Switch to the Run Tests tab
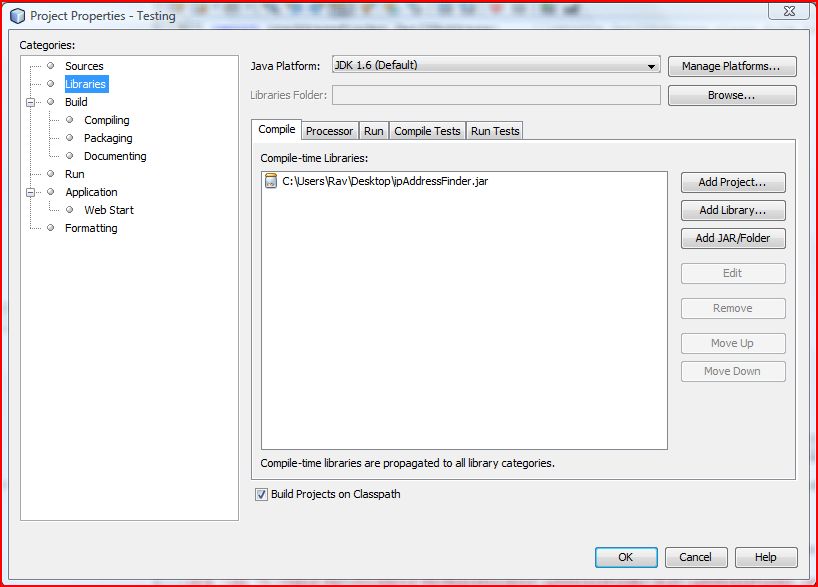818x587 pixels. tap(495, 131)
